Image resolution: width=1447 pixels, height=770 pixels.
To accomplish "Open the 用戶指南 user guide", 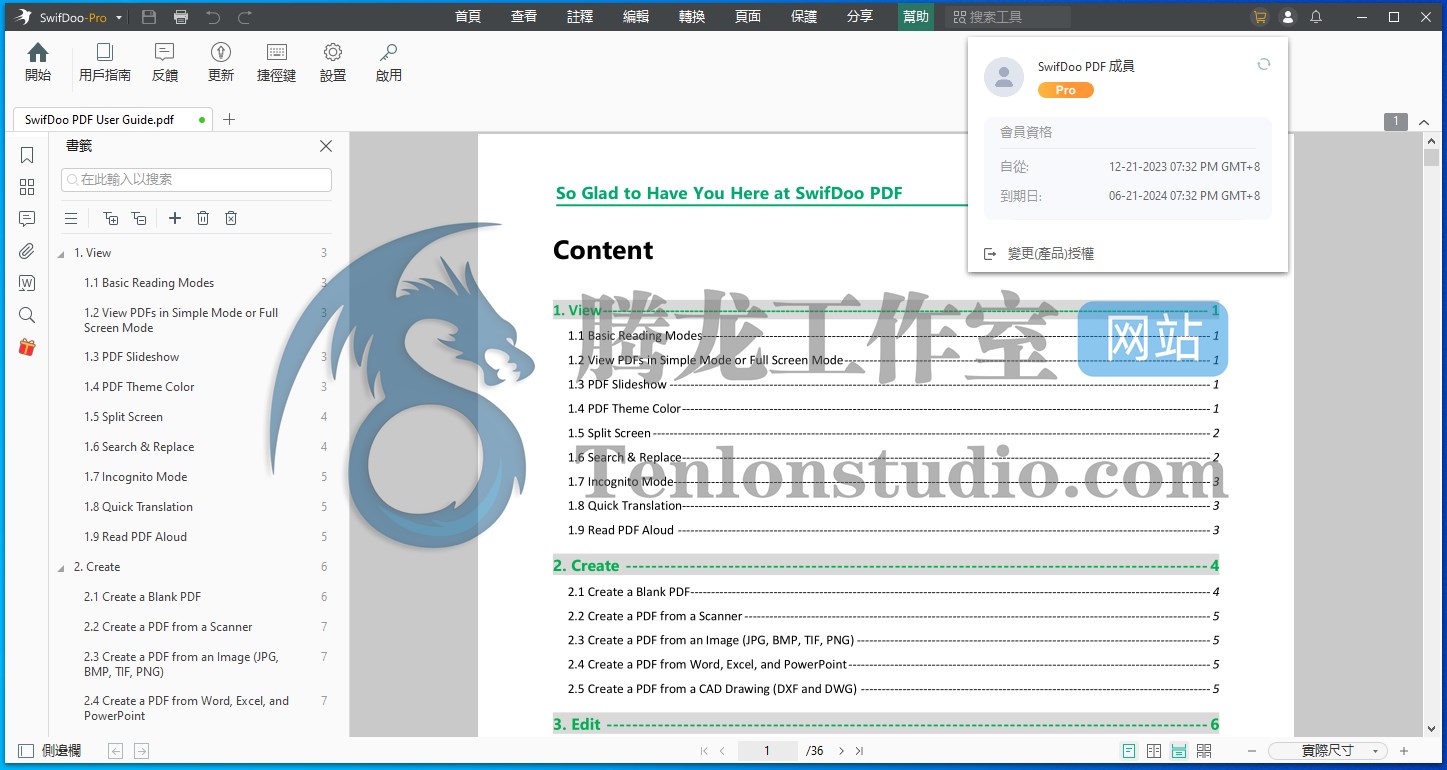I will click(105, 62).
